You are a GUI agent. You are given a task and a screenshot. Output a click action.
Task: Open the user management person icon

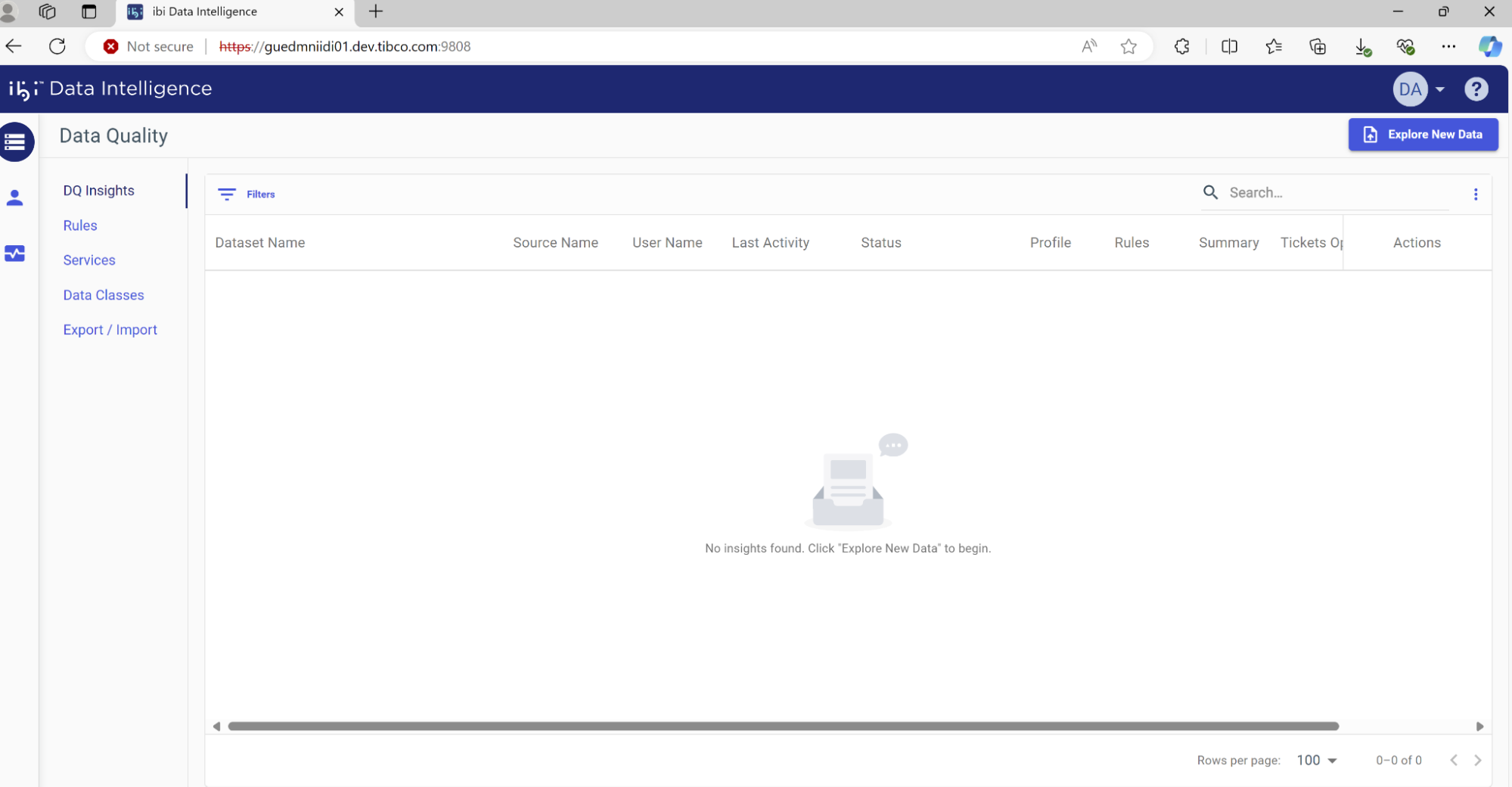point(14,198)
